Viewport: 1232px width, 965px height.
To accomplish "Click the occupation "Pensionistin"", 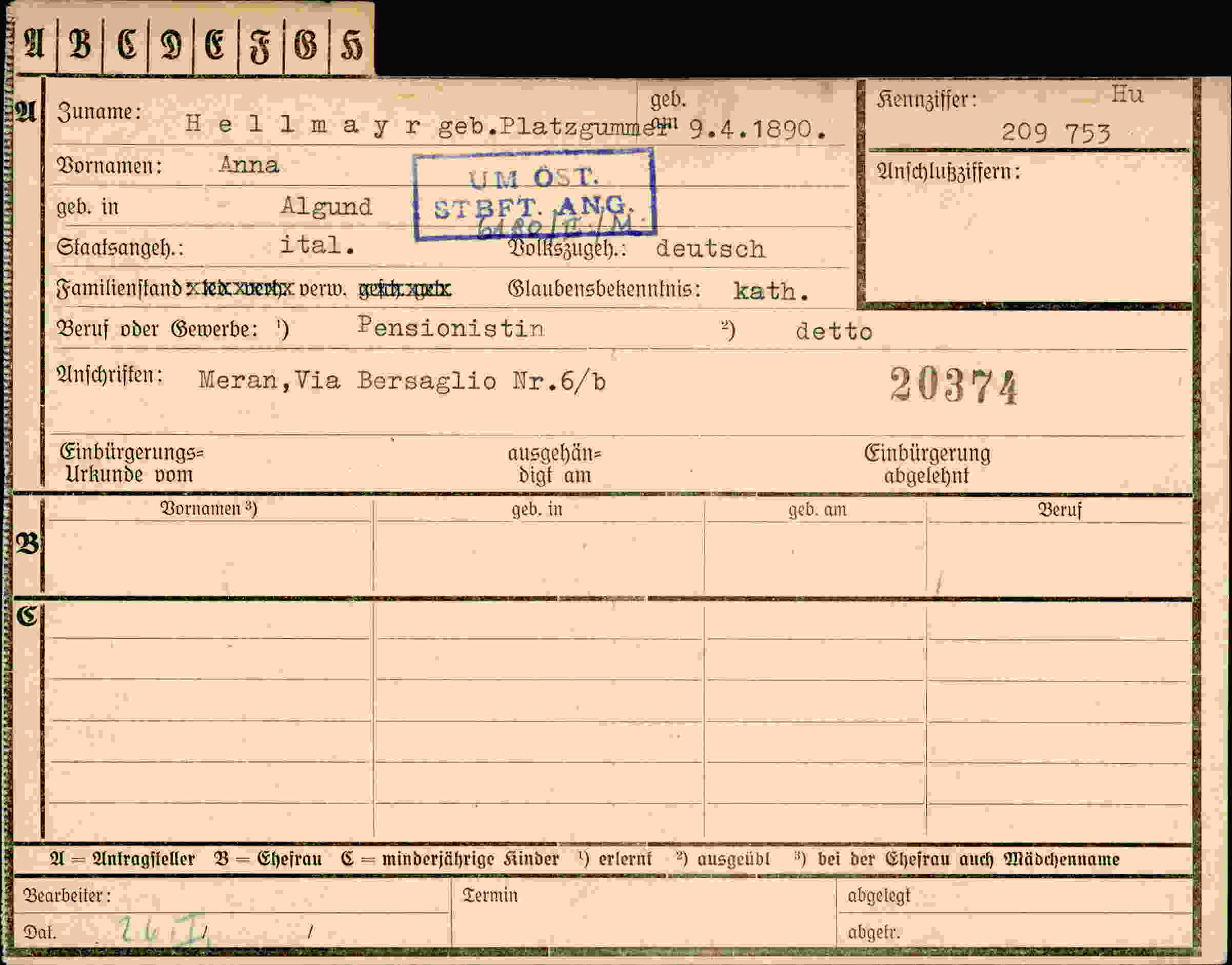I will point(451,327).
